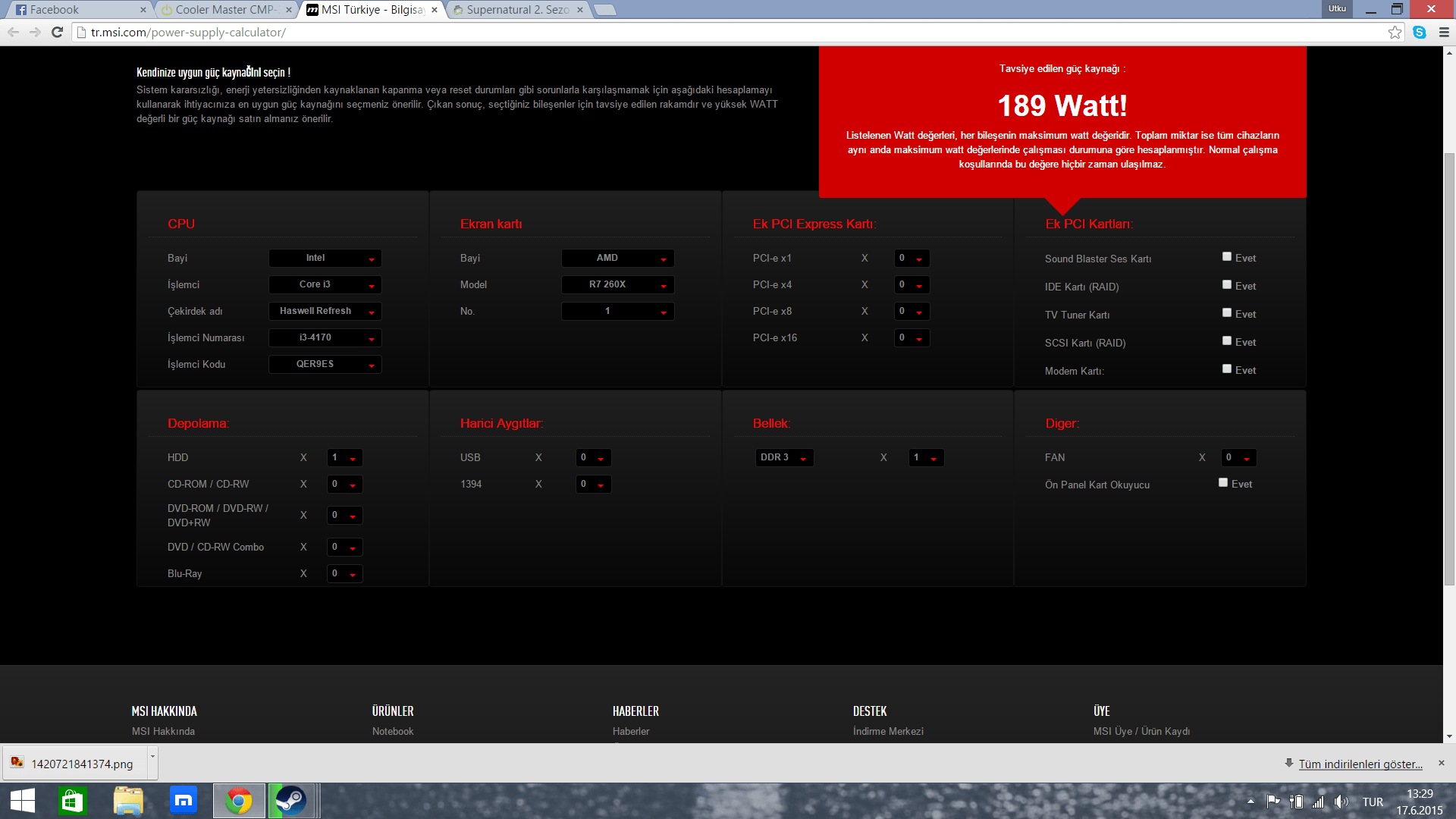The width and height of the screenshot is (1456, 819).
Task: Launch Windows Store taskbar icon
Action: click(73, 801)
